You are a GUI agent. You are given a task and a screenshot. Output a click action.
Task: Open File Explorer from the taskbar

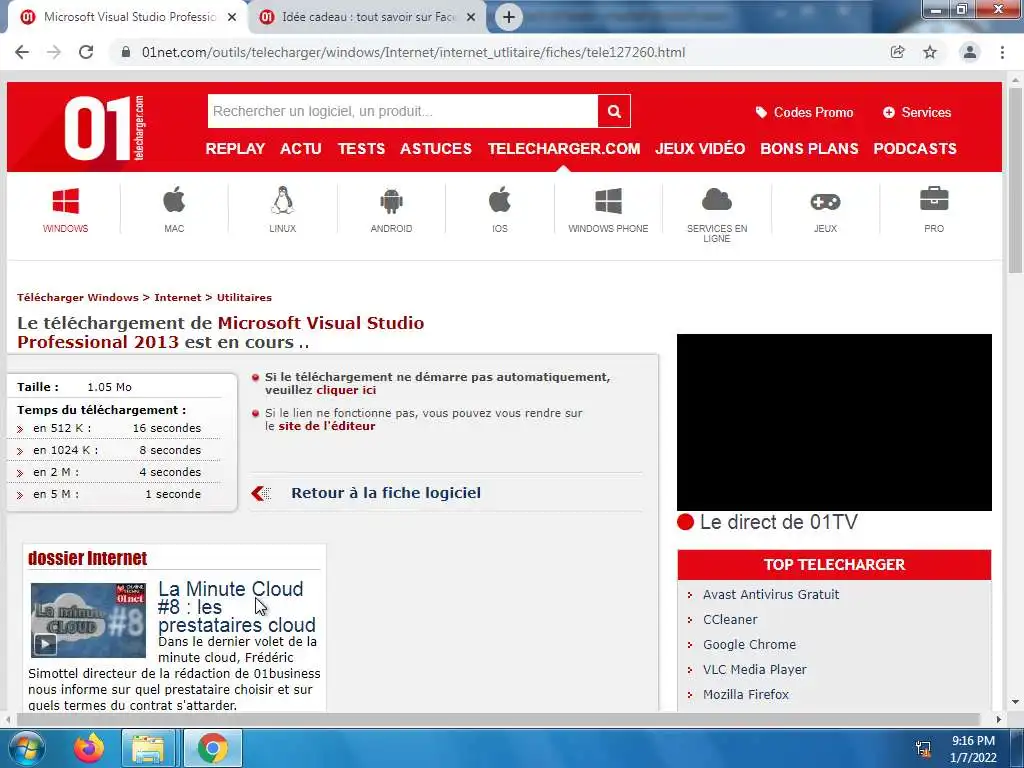tap(148, 748)
